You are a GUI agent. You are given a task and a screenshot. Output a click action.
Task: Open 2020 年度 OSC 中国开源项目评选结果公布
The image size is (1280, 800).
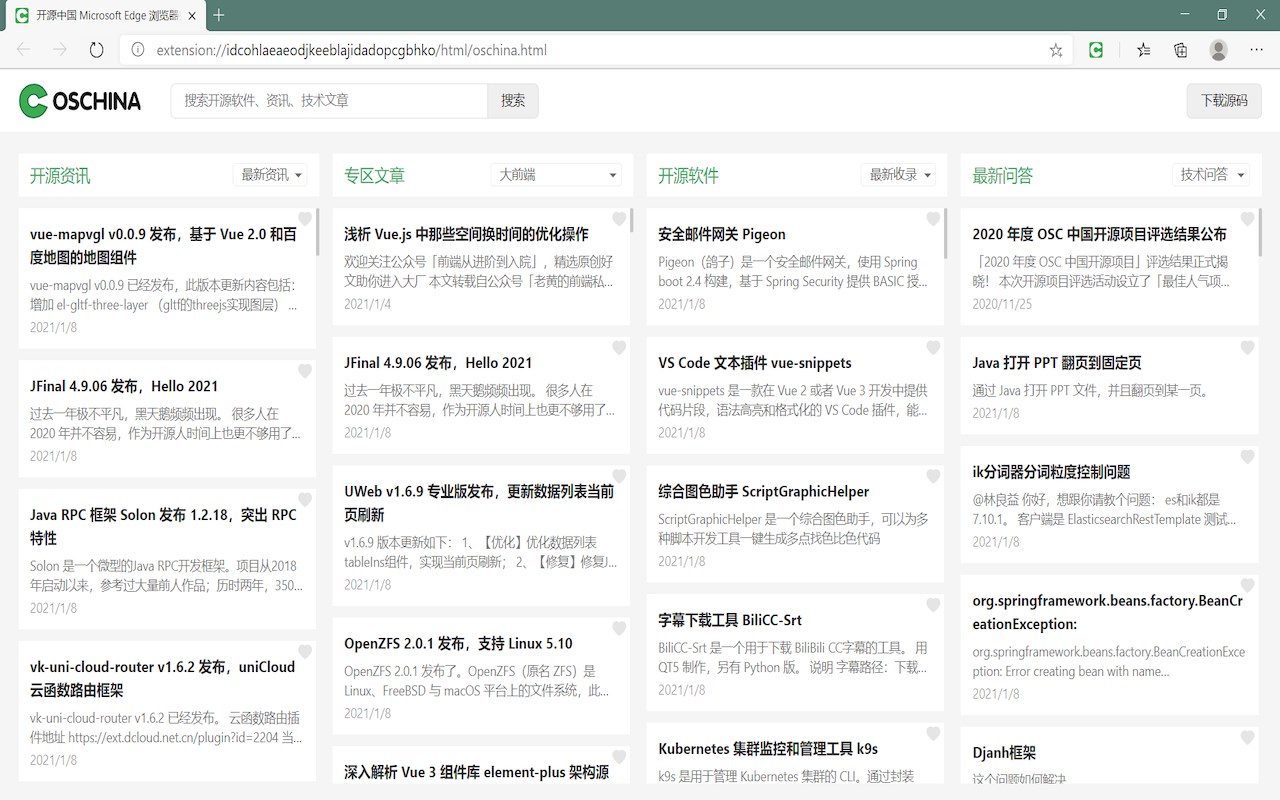point(1099,234)
